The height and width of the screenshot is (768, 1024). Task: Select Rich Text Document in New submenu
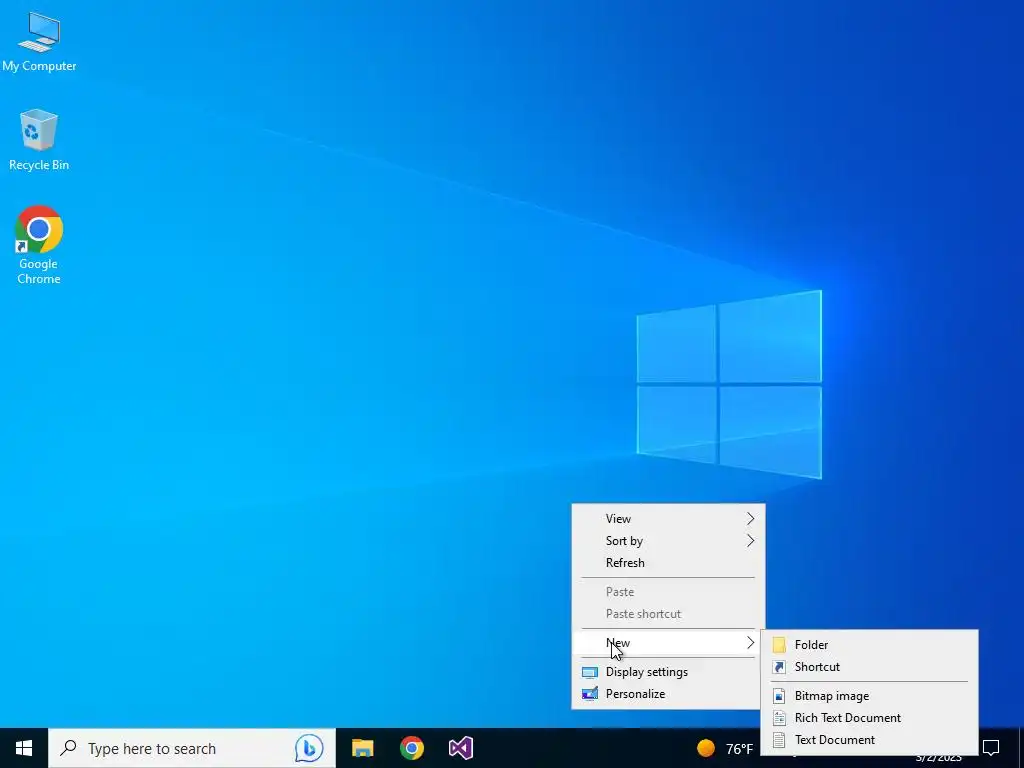(870, 718)
